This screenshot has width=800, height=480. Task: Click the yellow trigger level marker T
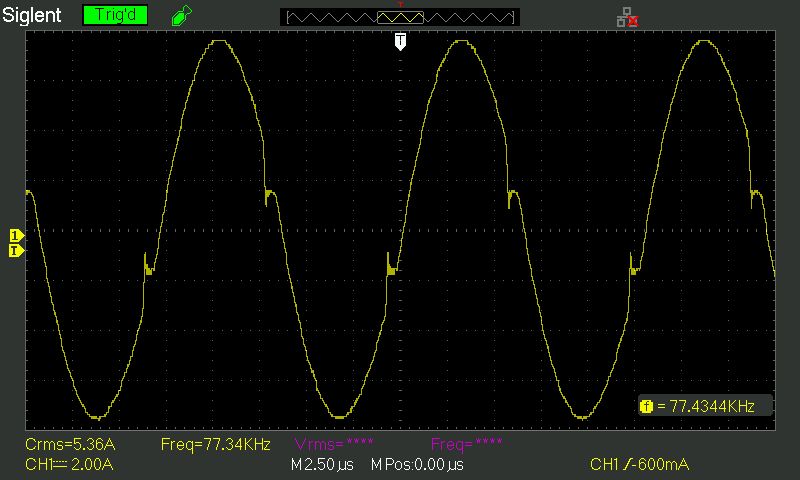[x=16, y=250]
